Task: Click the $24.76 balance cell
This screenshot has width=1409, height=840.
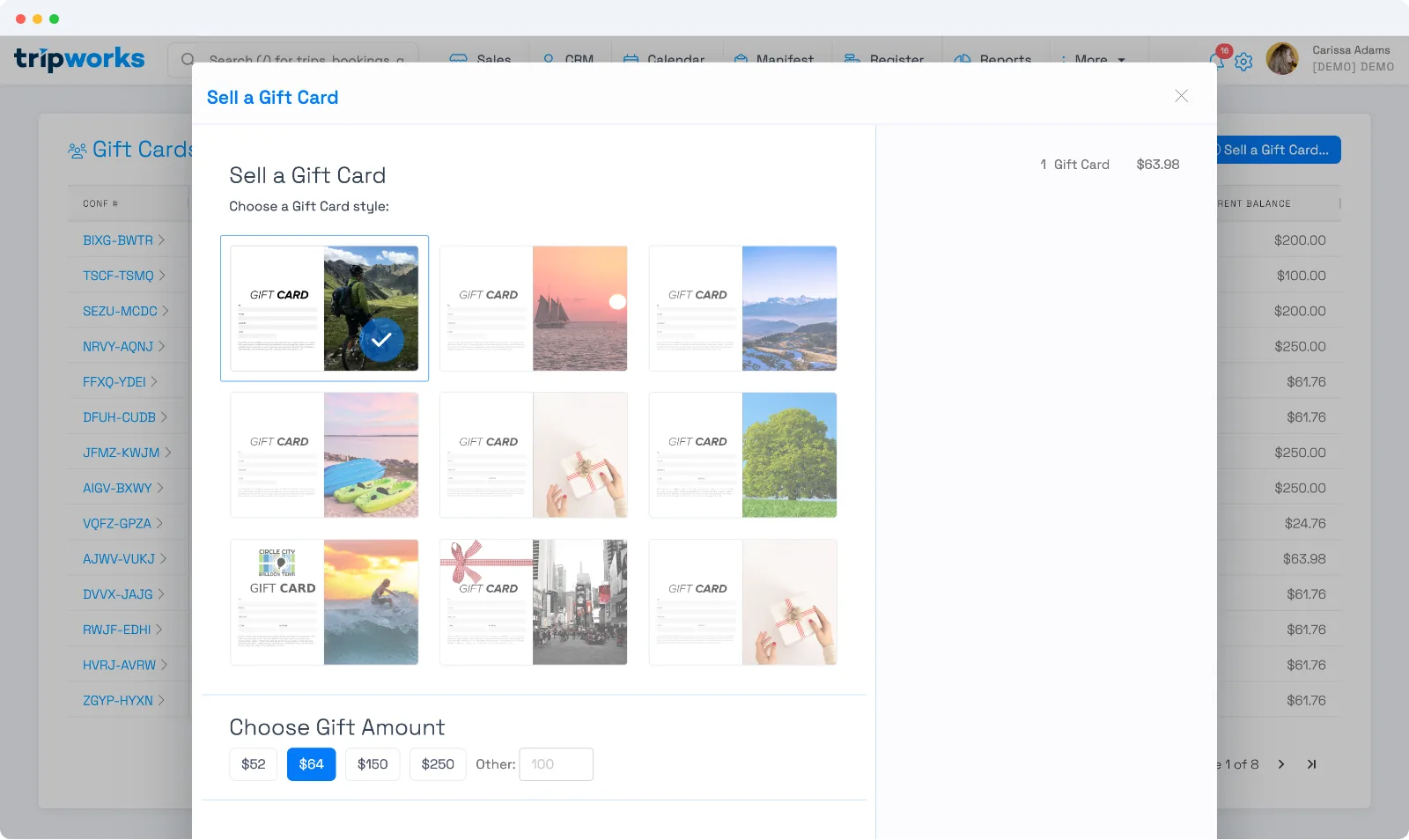Action: 1305,523
